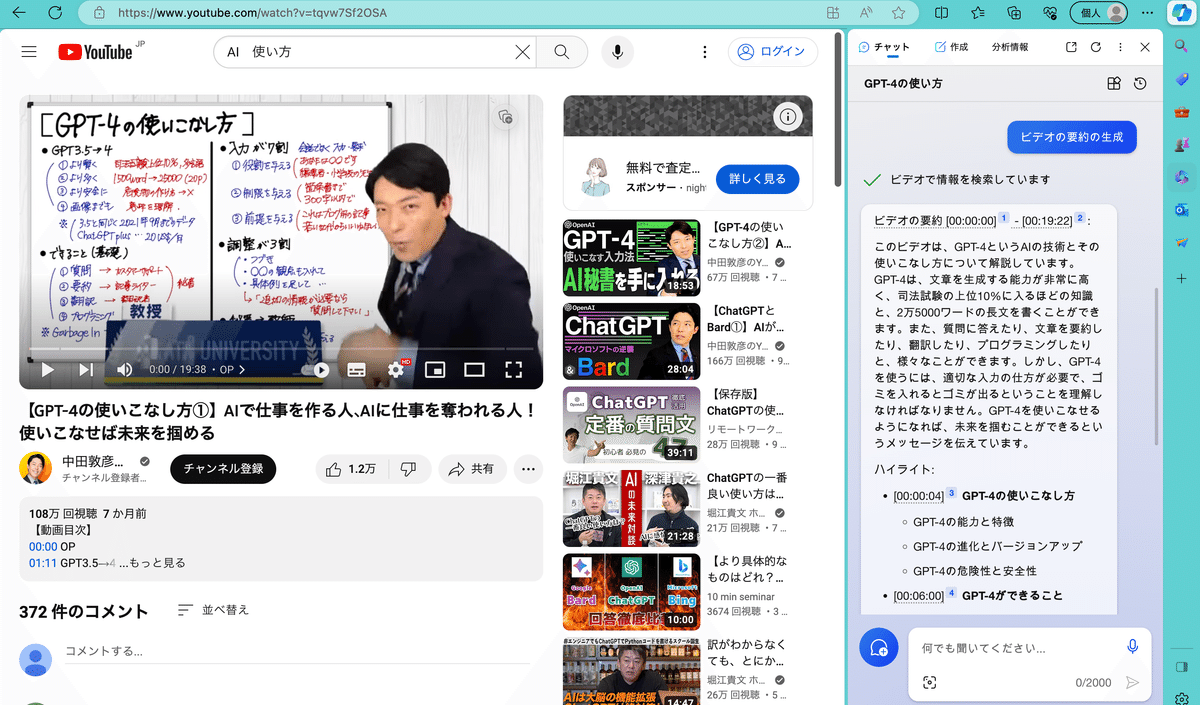This screenshot has width=1200, height=705.
Task: Open the 28:04 ChatGPT Bard thumbnail
Action: pos(631,341)
